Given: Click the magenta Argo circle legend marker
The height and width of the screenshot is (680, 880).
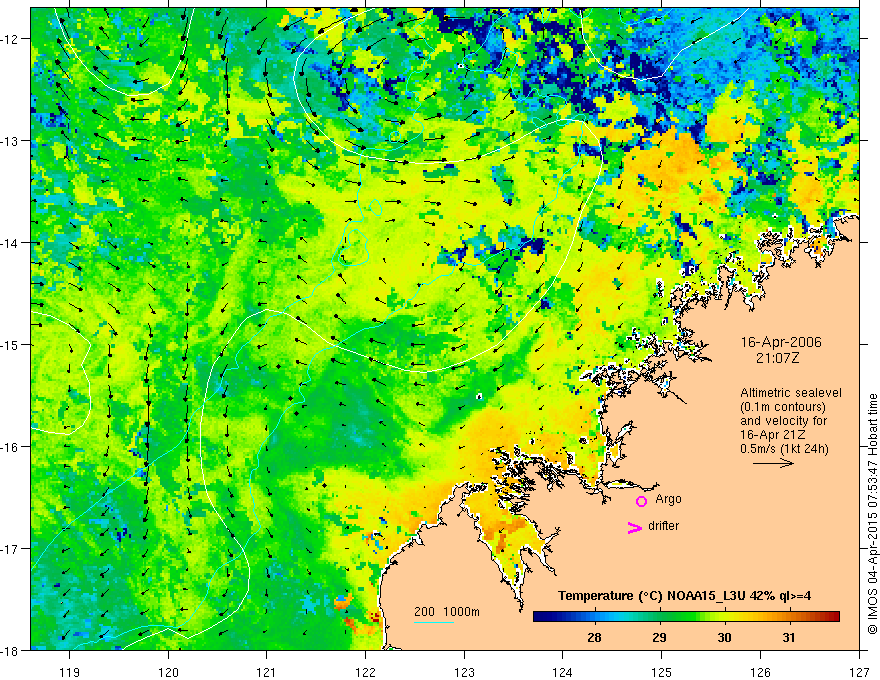Looking at the screenshot, I should pyautogui.click(x=641, y=501).
